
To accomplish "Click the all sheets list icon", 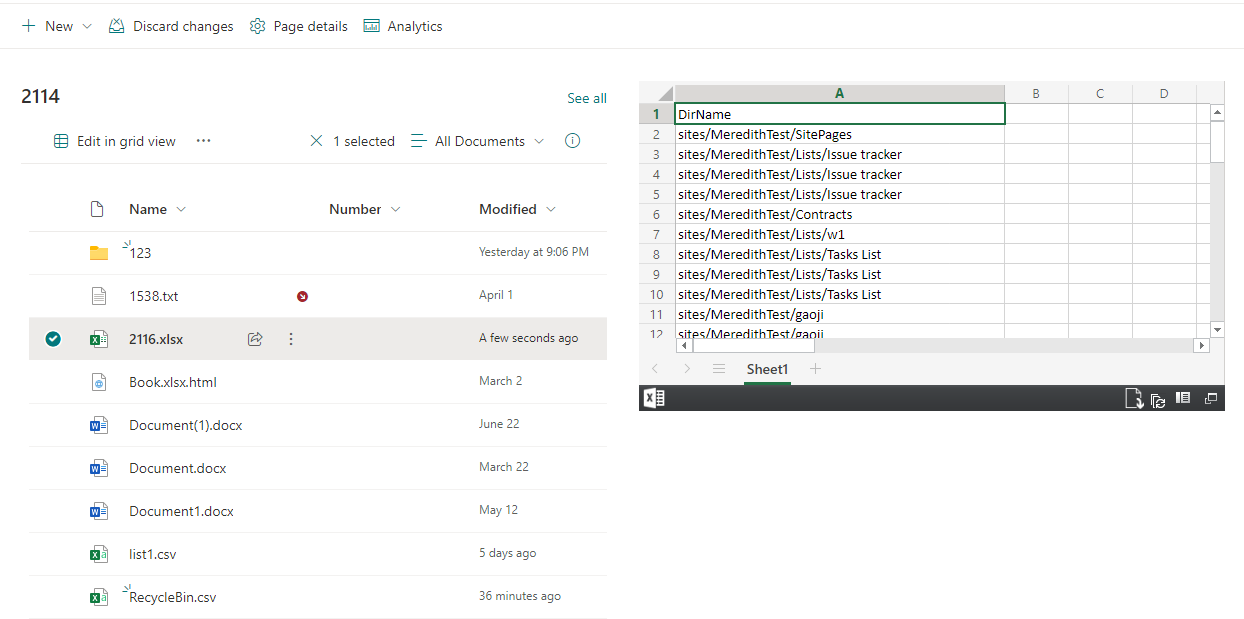I will [x=719, y=369].
